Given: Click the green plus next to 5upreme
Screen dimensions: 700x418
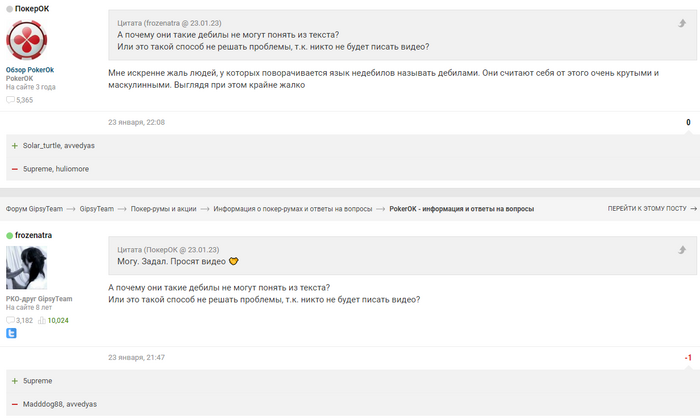Looking at the screenshot, I should tap(14, 381).
